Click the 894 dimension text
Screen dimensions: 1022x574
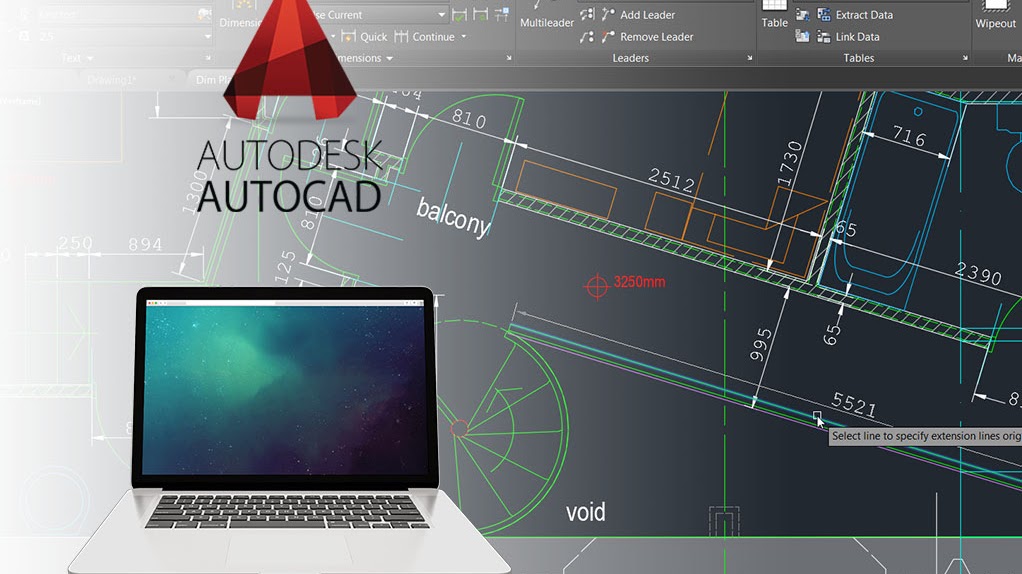pos(145,244)
